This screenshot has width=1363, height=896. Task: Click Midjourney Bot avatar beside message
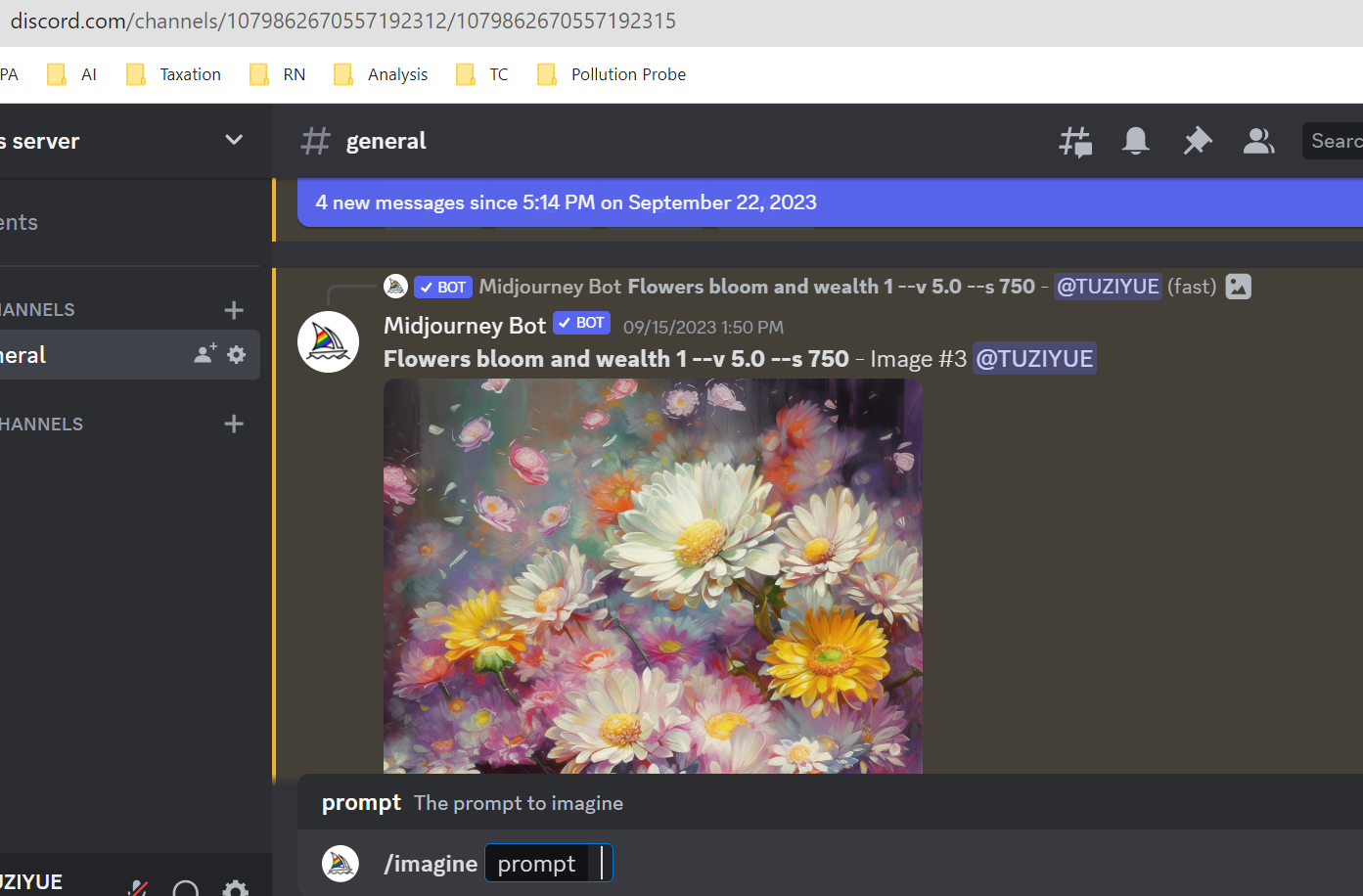[x=328, y=341]
